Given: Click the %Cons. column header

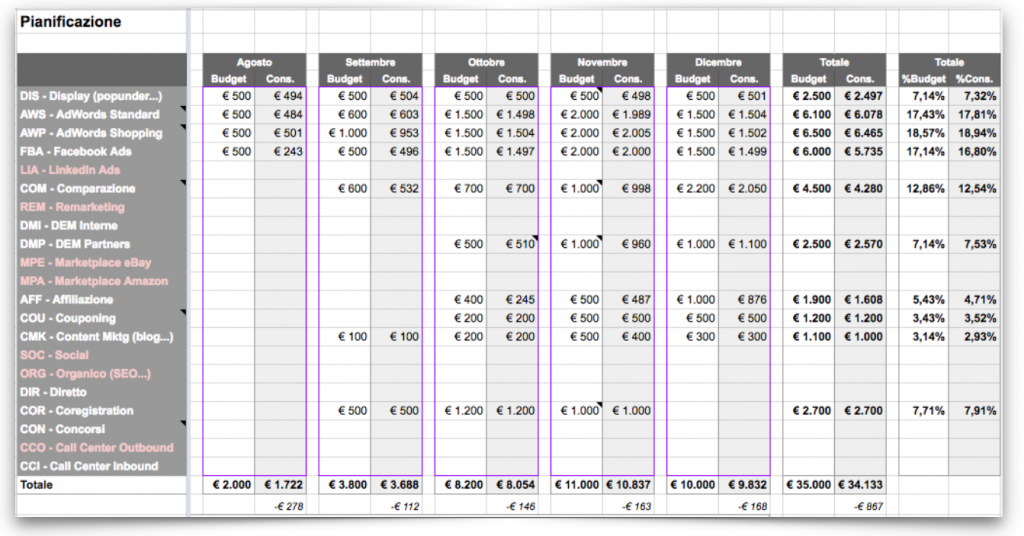Looking at the screenshot, I should [x=975, y=79].
